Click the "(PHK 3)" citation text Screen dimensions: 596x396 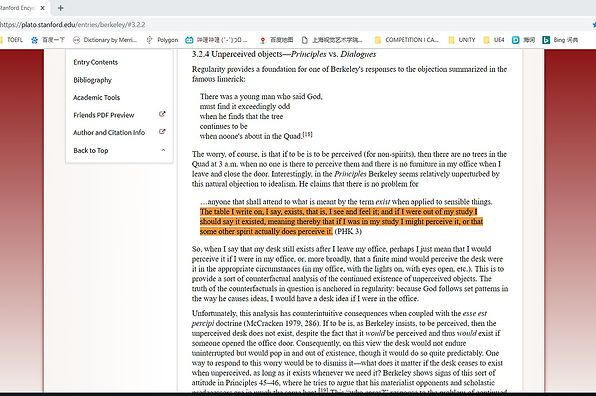coord(348,231)
